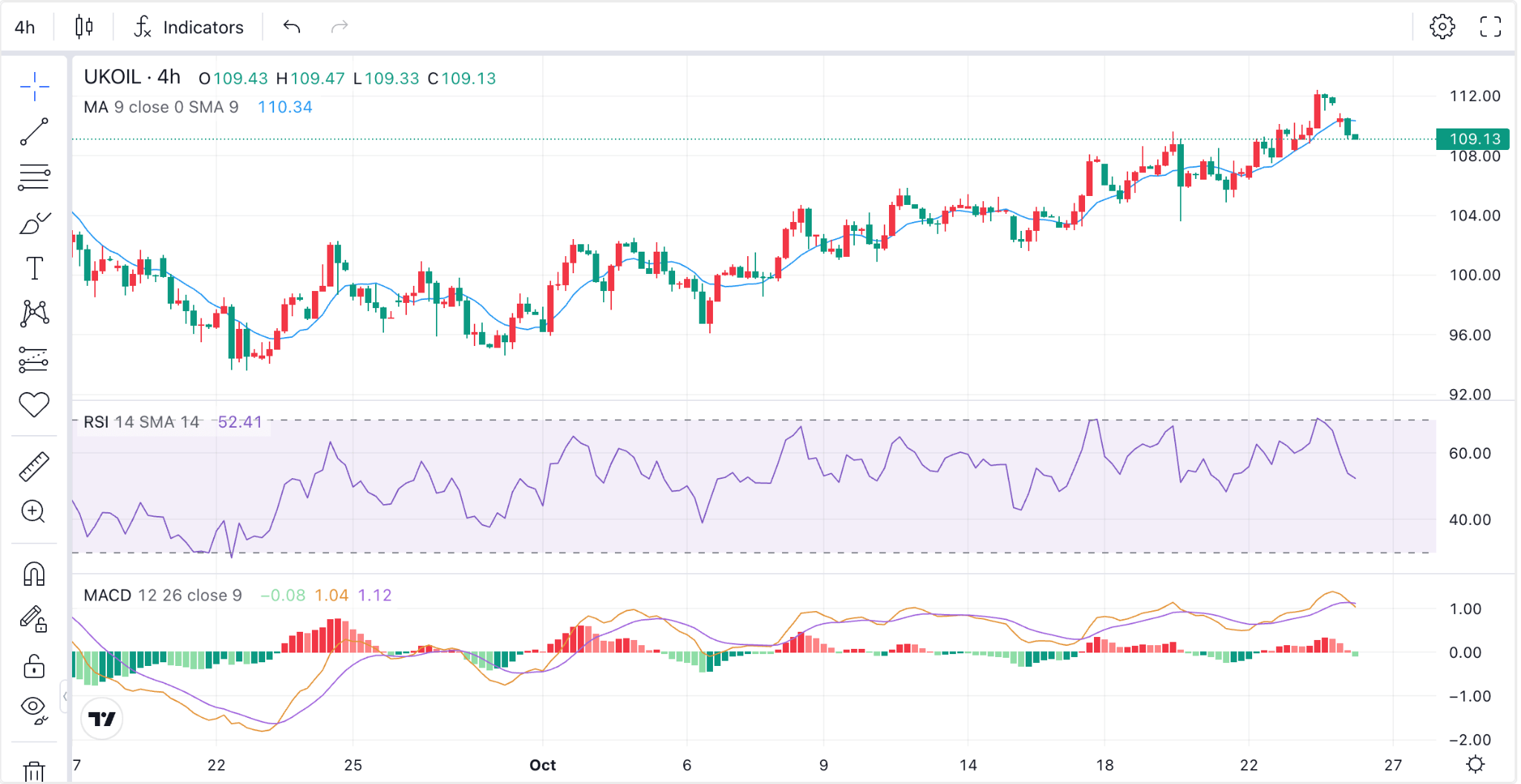This screenshot has height=784, width=1521.
Task: Add chart to favorites with heart icon
Action: pyautogui.click(x=34, y=405)
